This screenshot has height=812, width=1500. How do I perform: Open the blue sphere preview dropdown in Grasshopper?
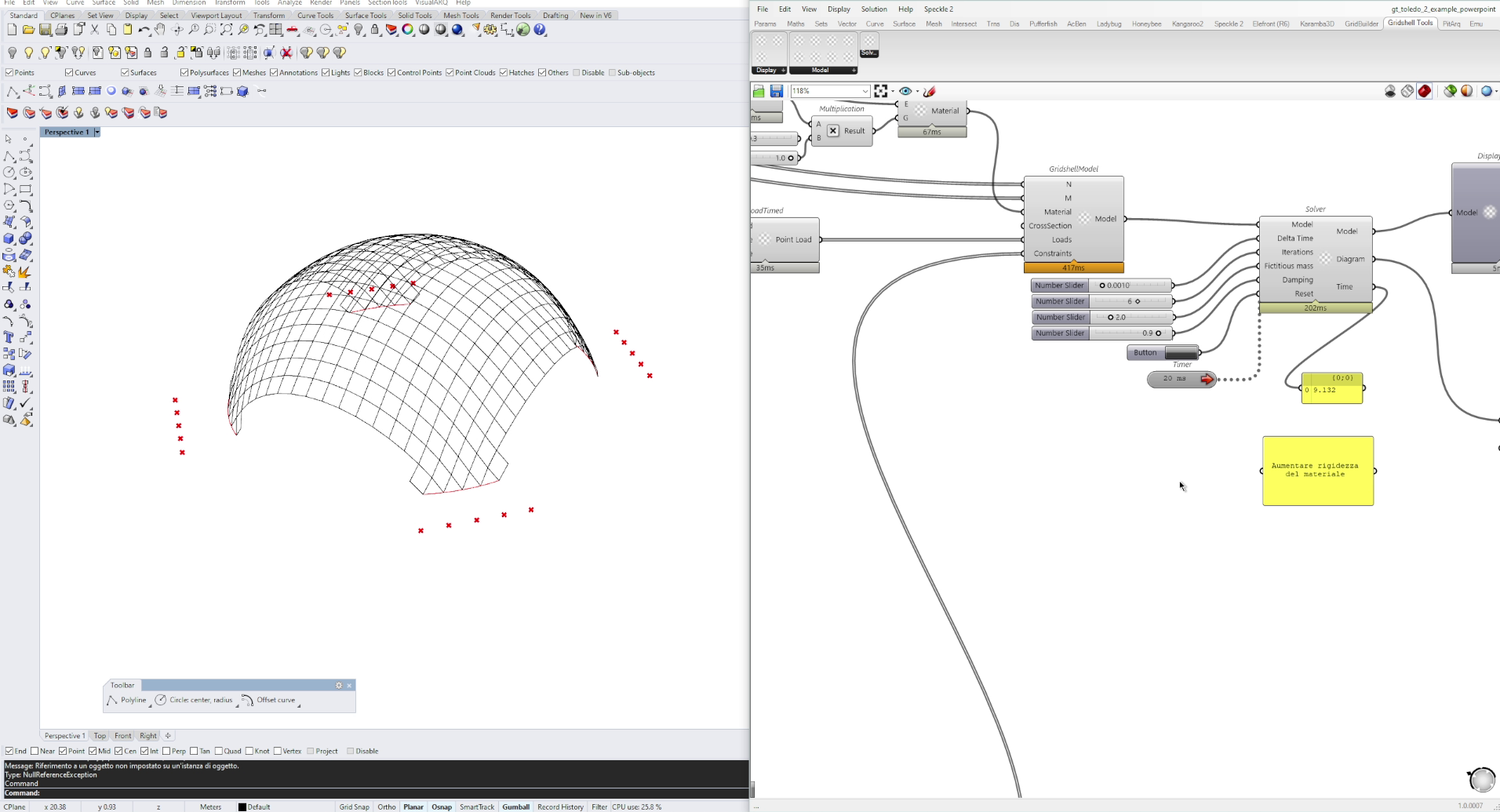point(1496,92)
